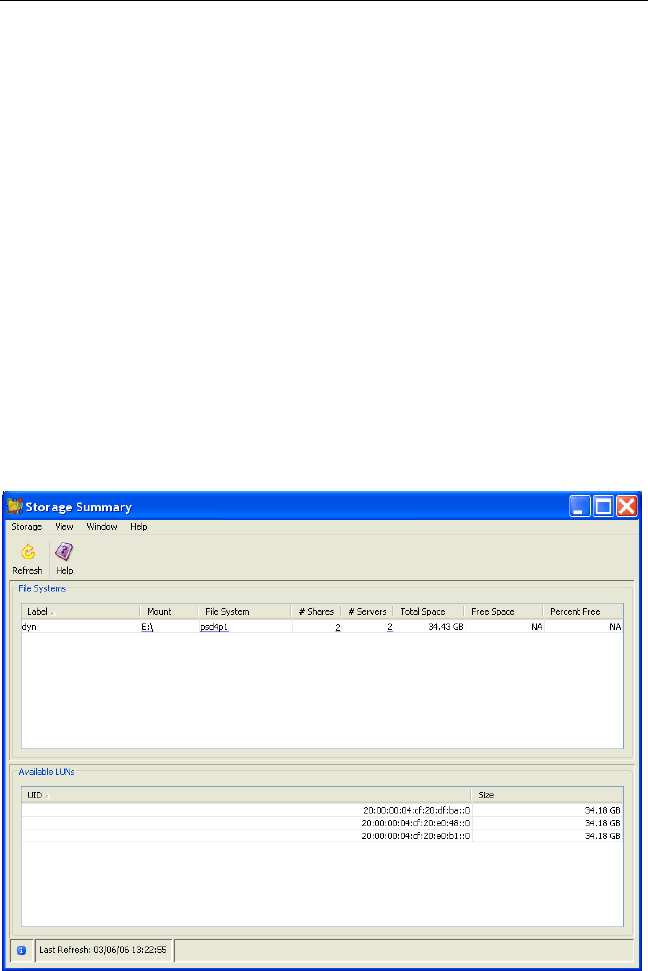Open the psd4p1 file system link

pyautogui.click(x=215, y=627)
